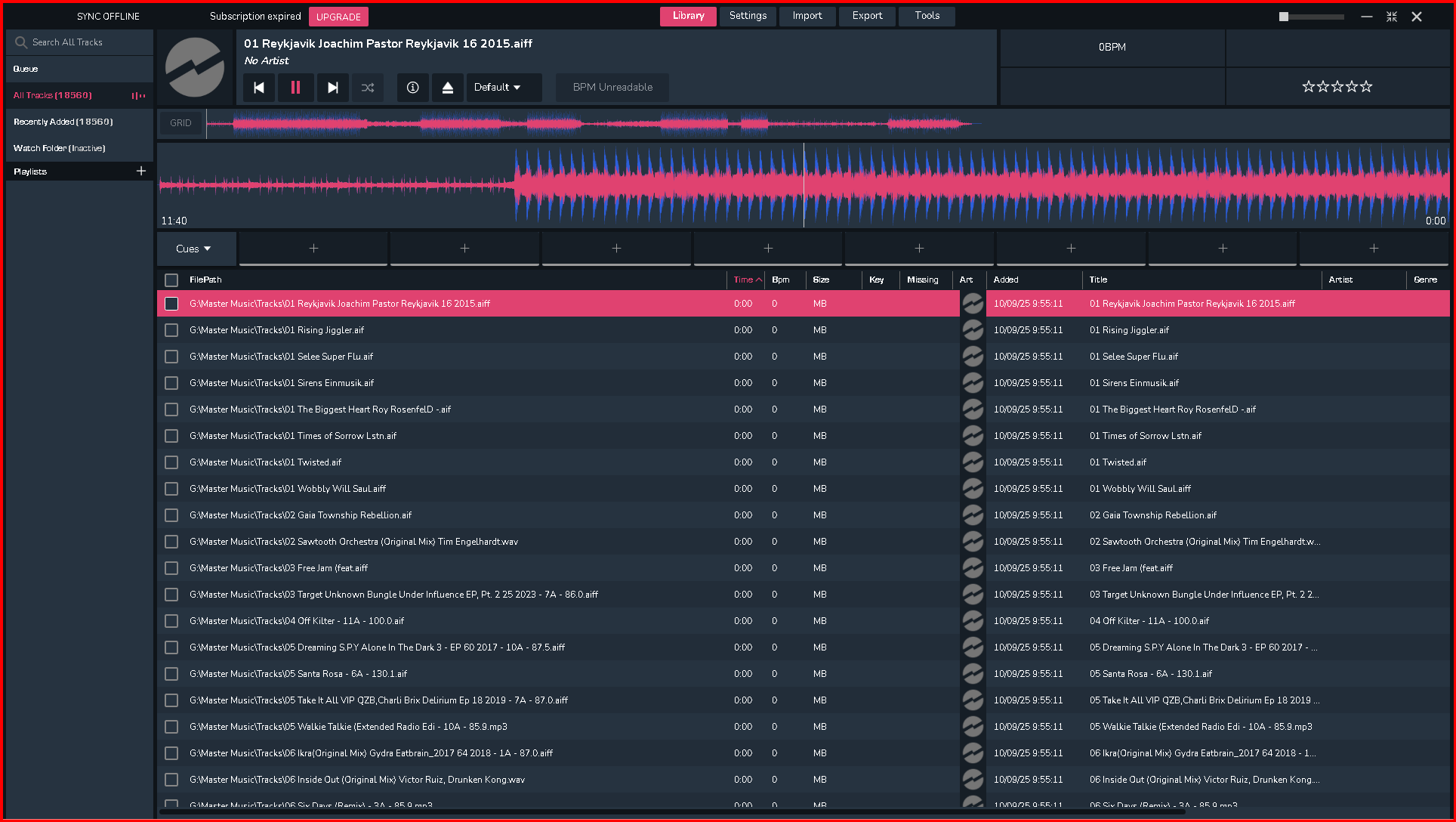Viewport: 1456px width, 822px height.
Task: Add a new playlist with the plus icon
Action: point(141,172)
